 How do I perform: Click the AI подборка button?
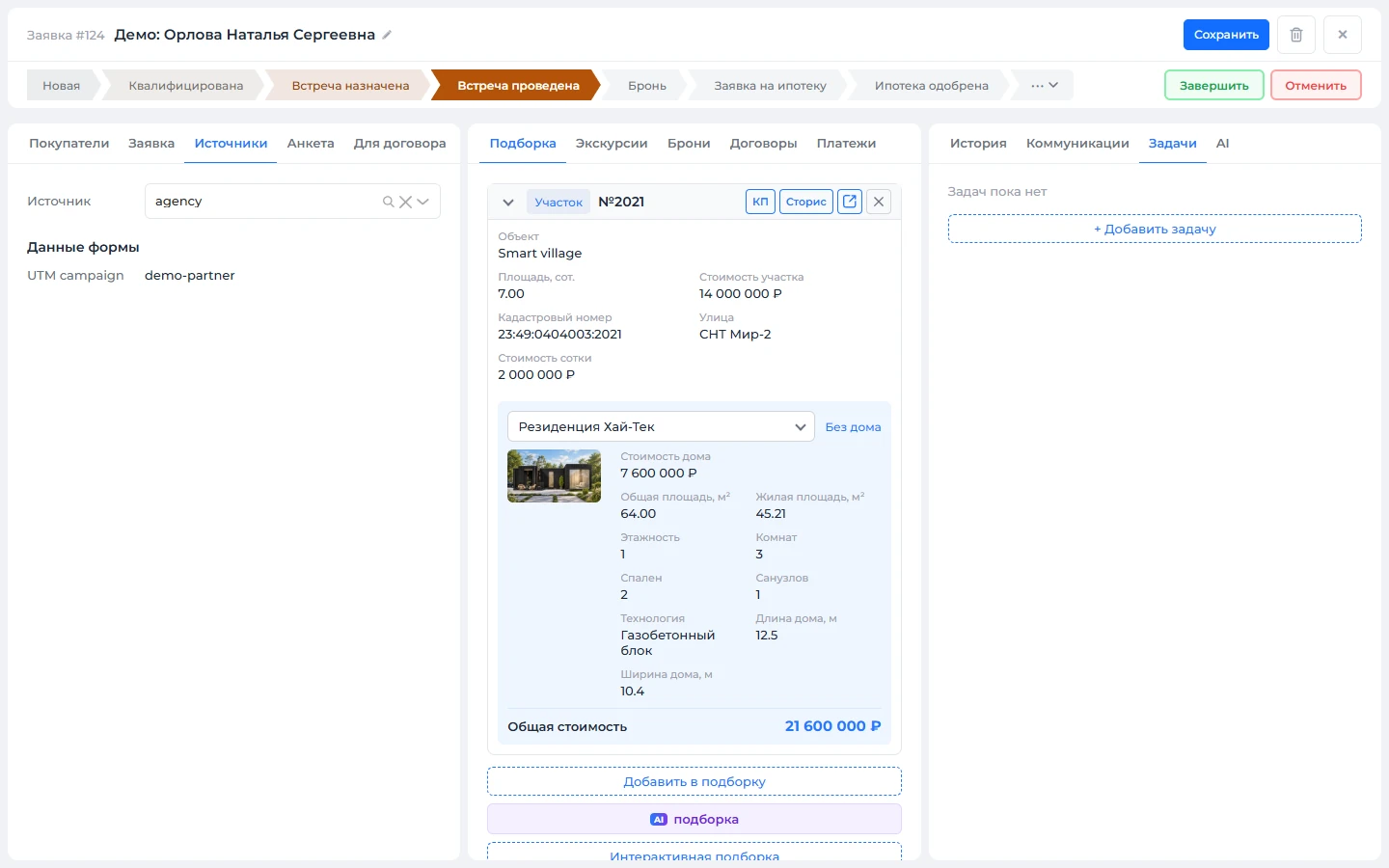(694, 819)
